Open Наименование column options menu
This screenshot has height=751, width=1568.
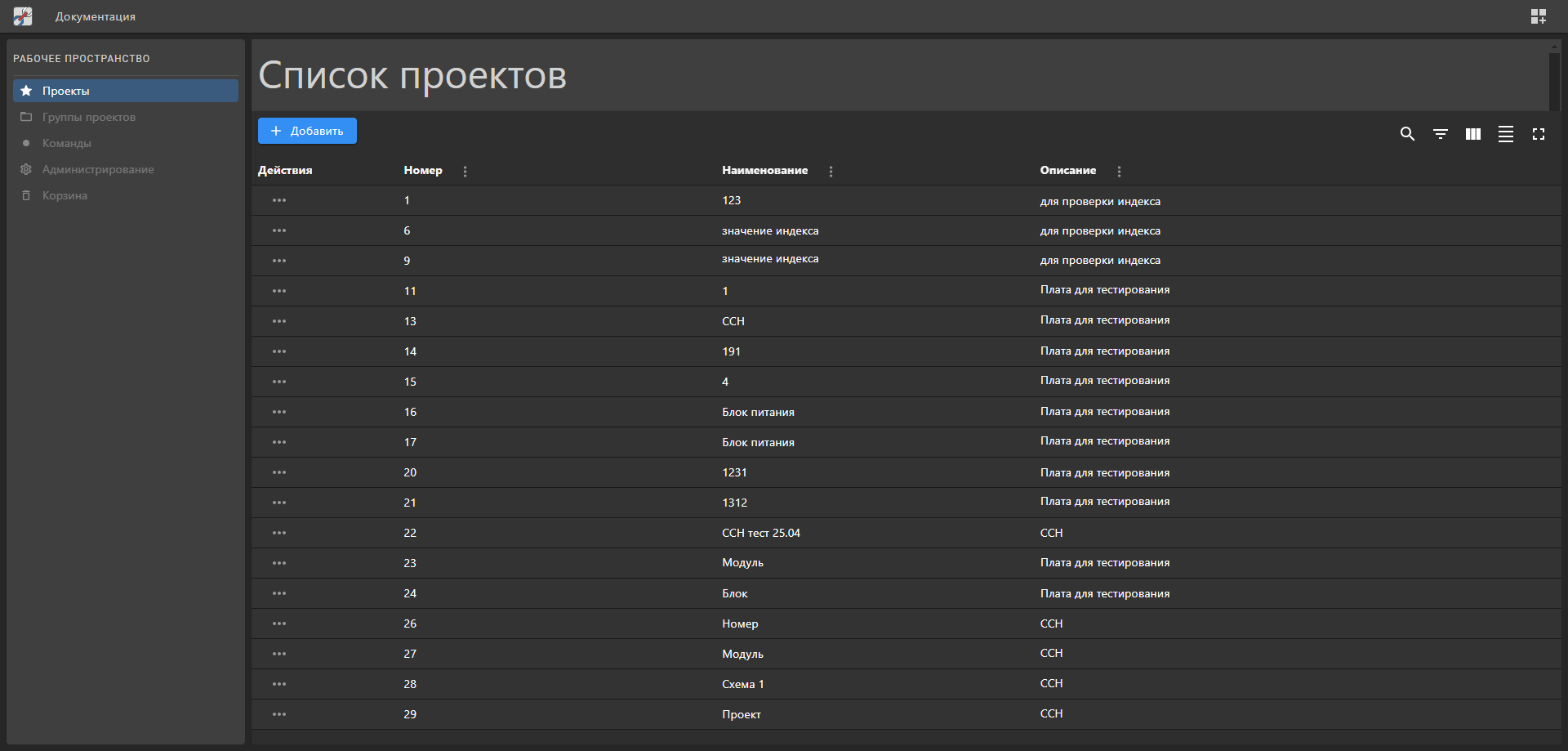point(831,172)
